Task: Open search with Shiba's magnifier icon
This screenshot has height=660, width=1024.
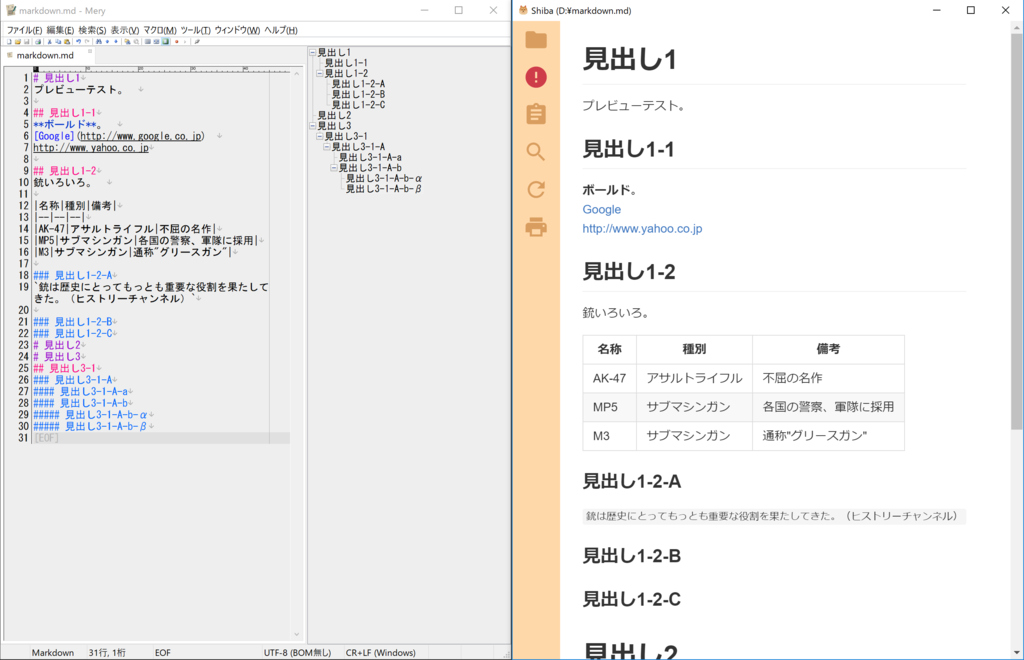Action: point(536,151)
